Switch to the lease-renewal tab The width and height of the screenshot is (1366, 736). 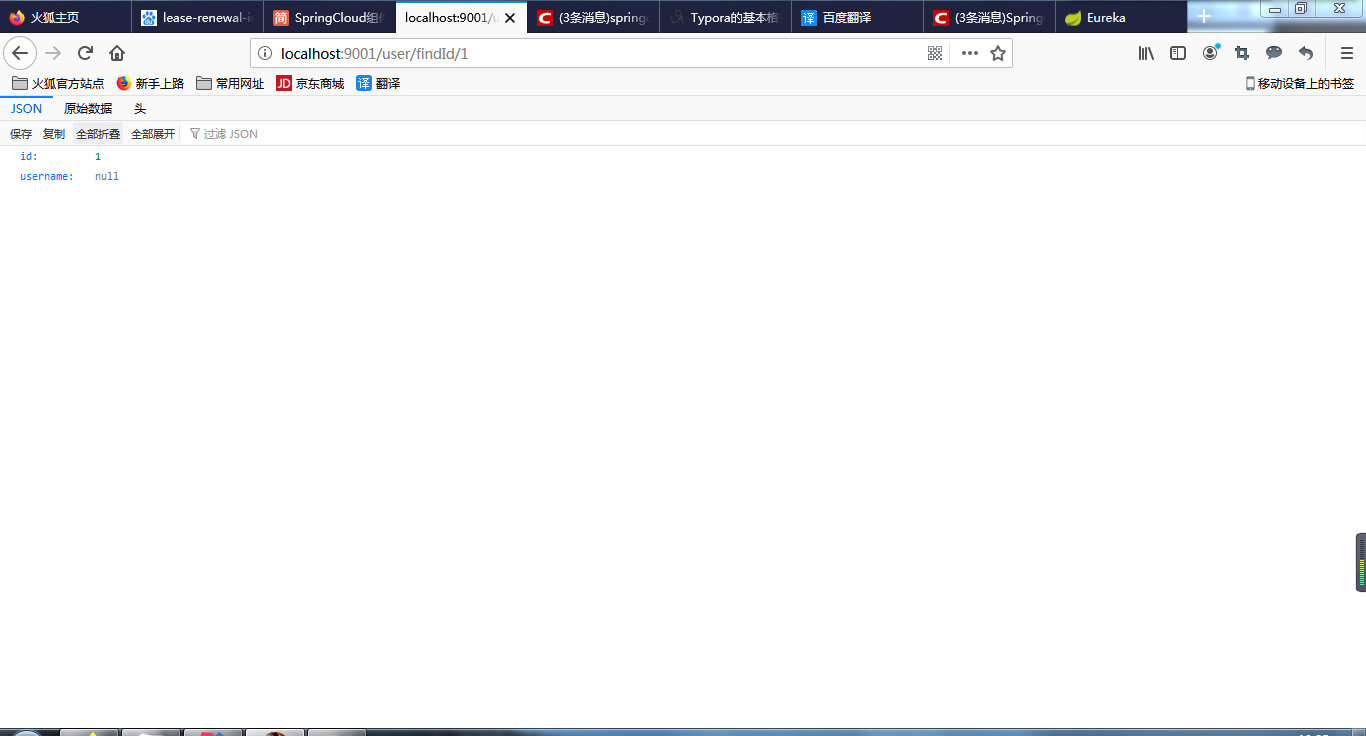(198, 17)
